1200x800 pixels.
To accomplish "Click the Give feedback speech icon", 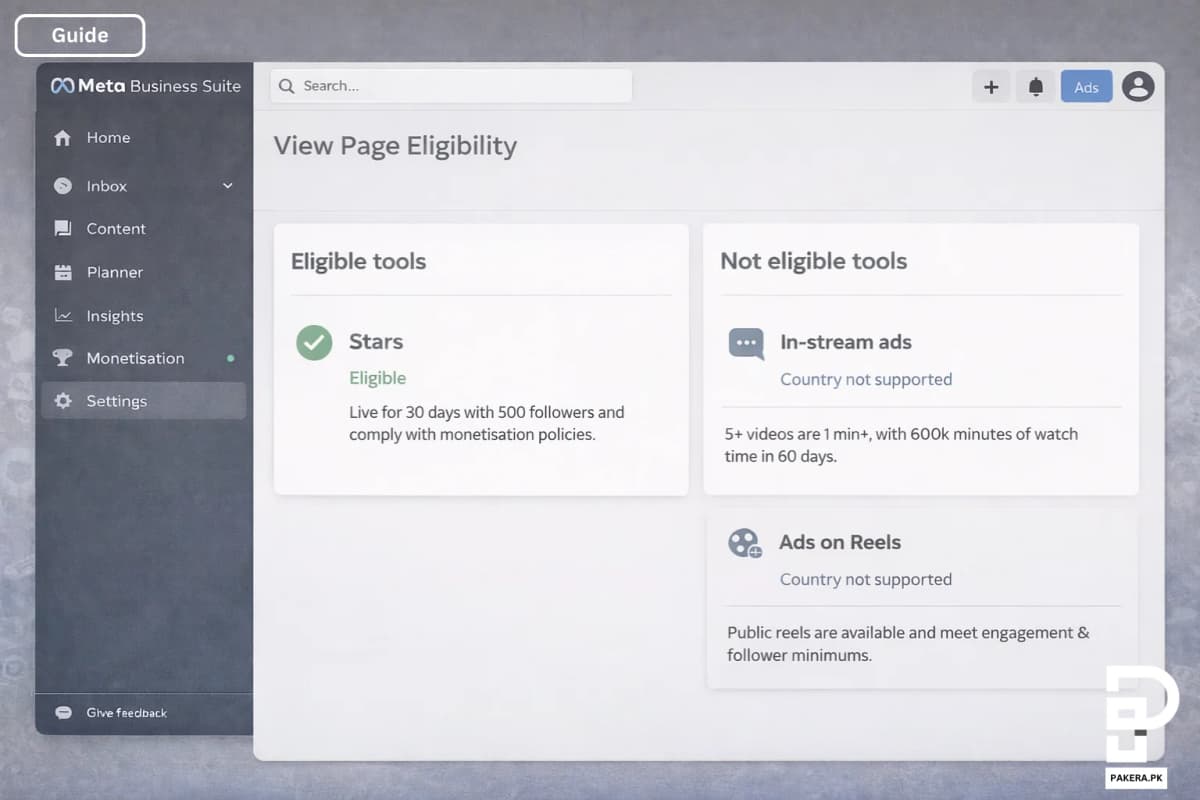I will click(x=63, y=713).
